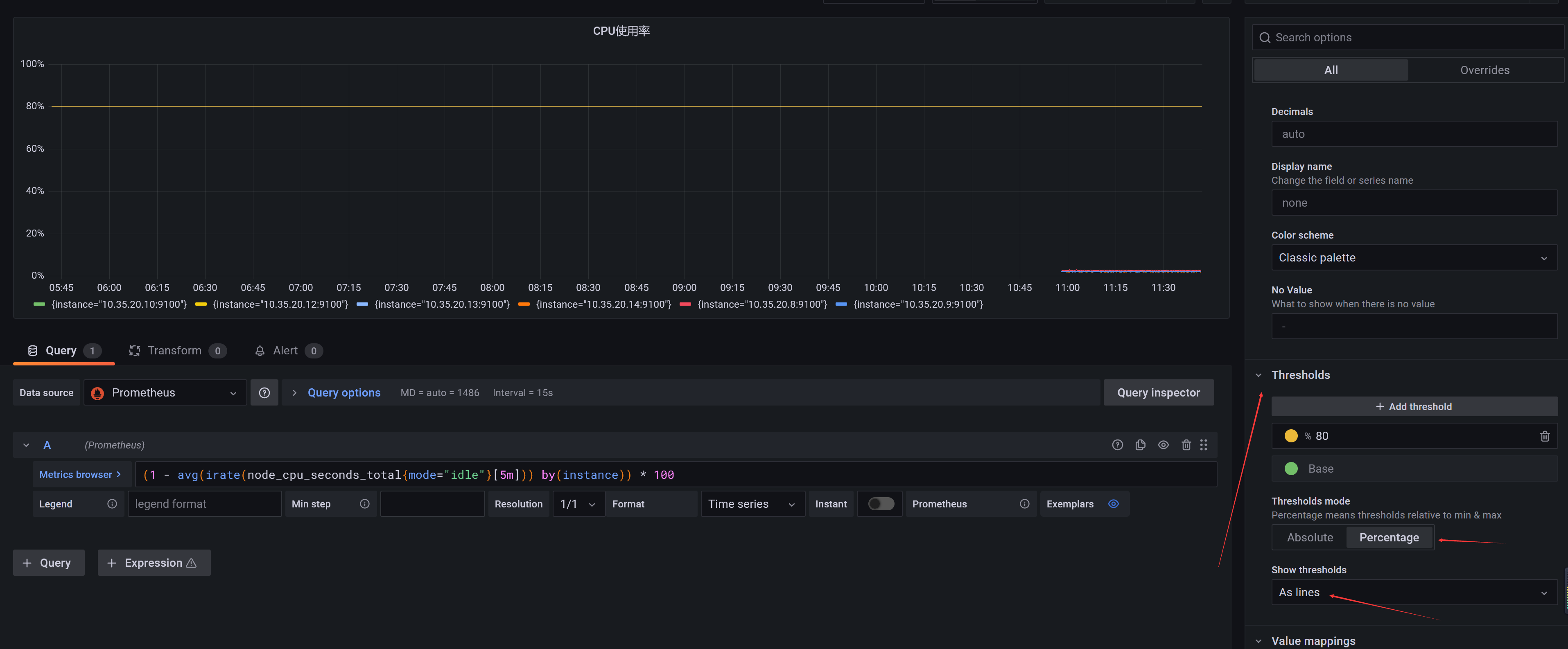Click the Query options link text
The image size is (1568, 649).
tap(344, 393)
